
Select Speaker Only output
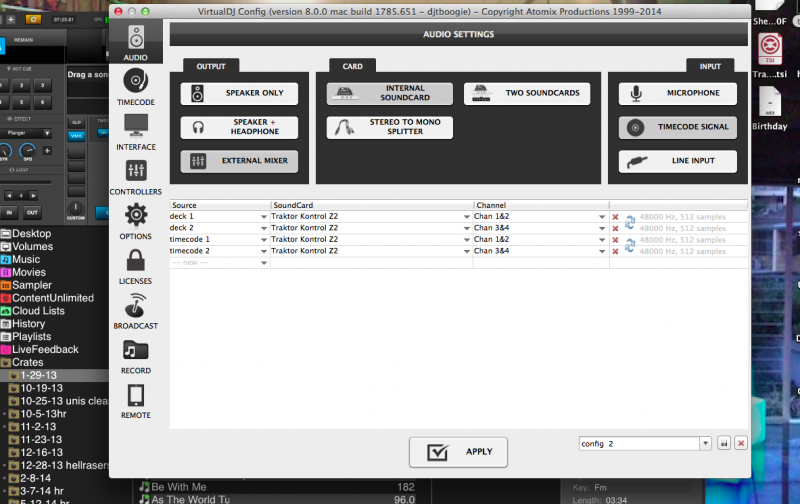(x=239, y=93)
